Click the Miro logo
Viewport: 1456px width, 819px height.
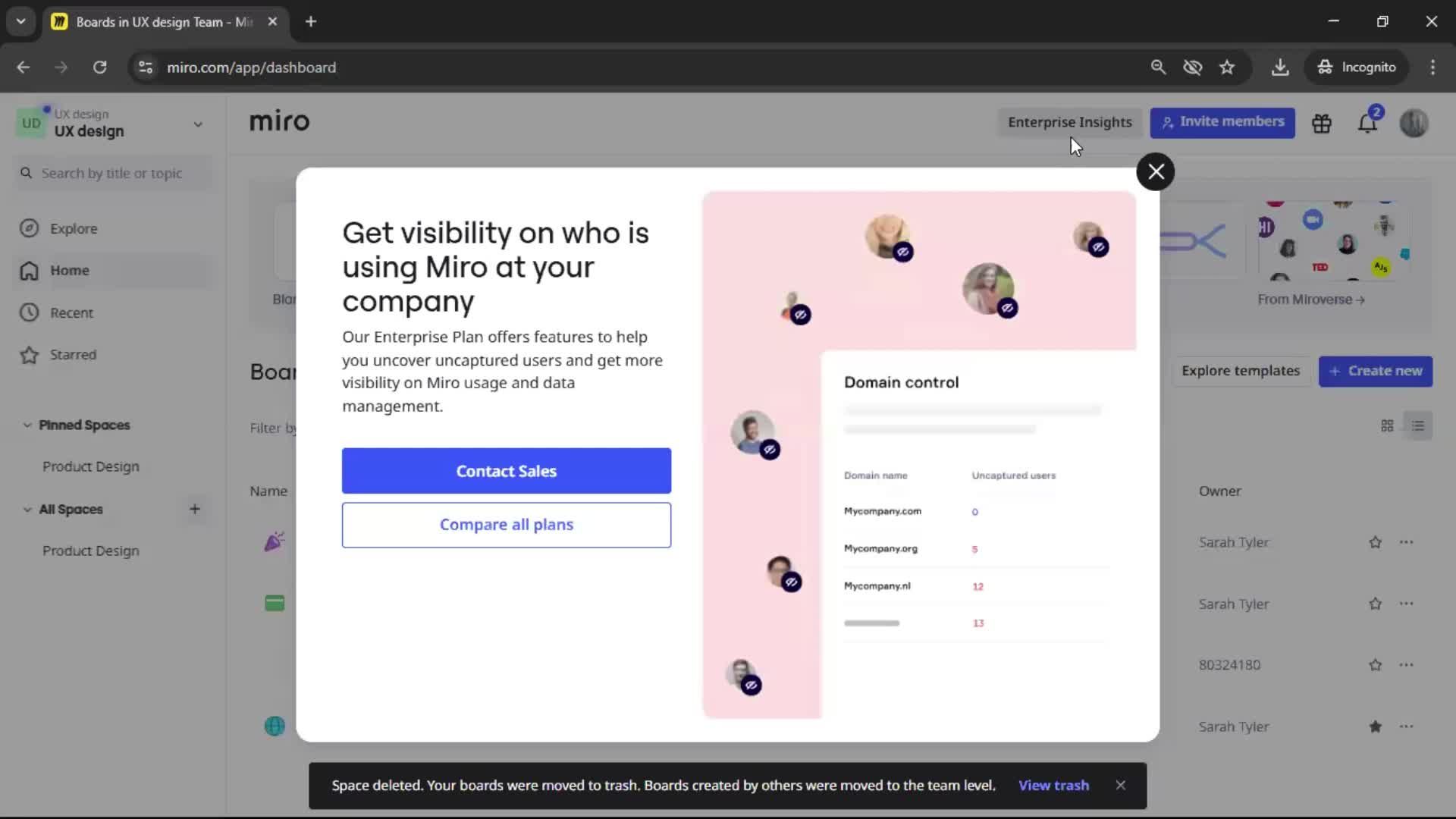coord(280,121)
